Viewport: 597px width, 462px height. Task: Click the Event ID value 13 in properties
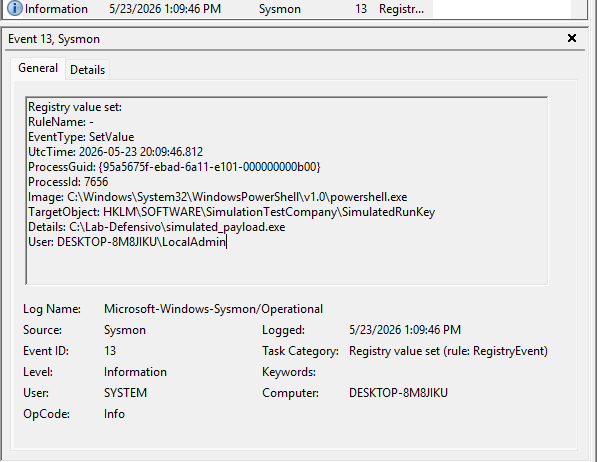[x=110, y=351]
